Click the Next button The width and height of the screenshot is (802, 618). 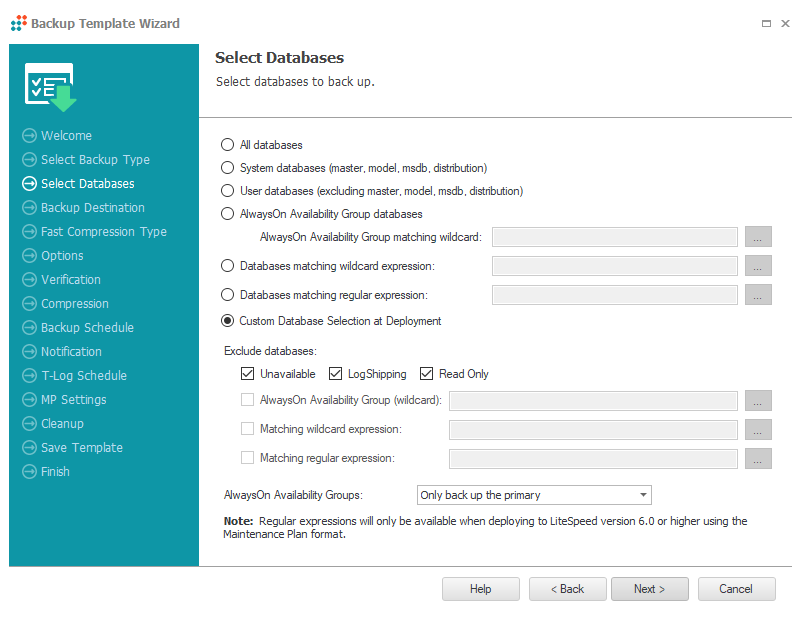point(650,589)
